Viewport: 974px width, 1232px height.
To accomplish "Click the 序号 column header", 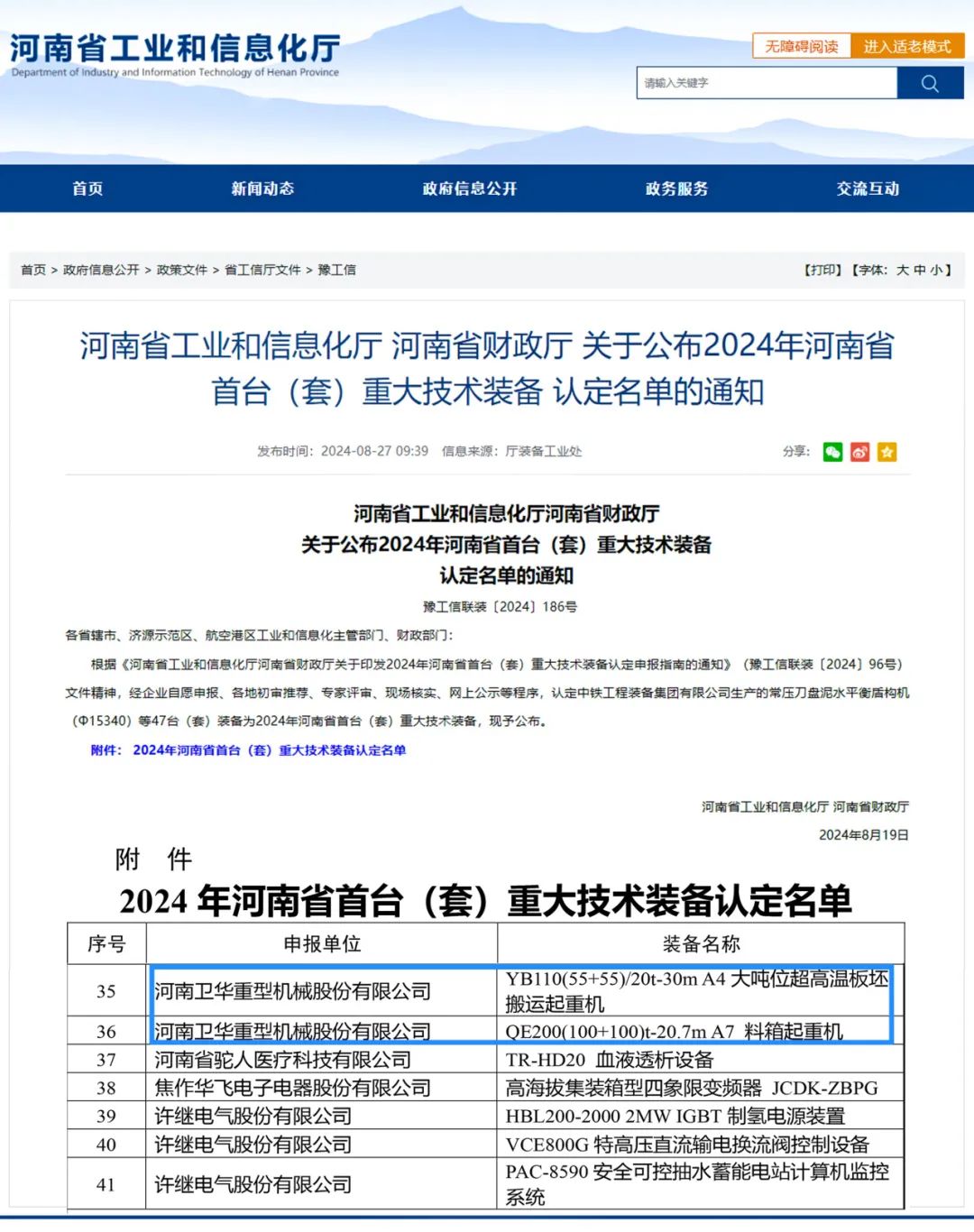I will [x=106, y=944].
